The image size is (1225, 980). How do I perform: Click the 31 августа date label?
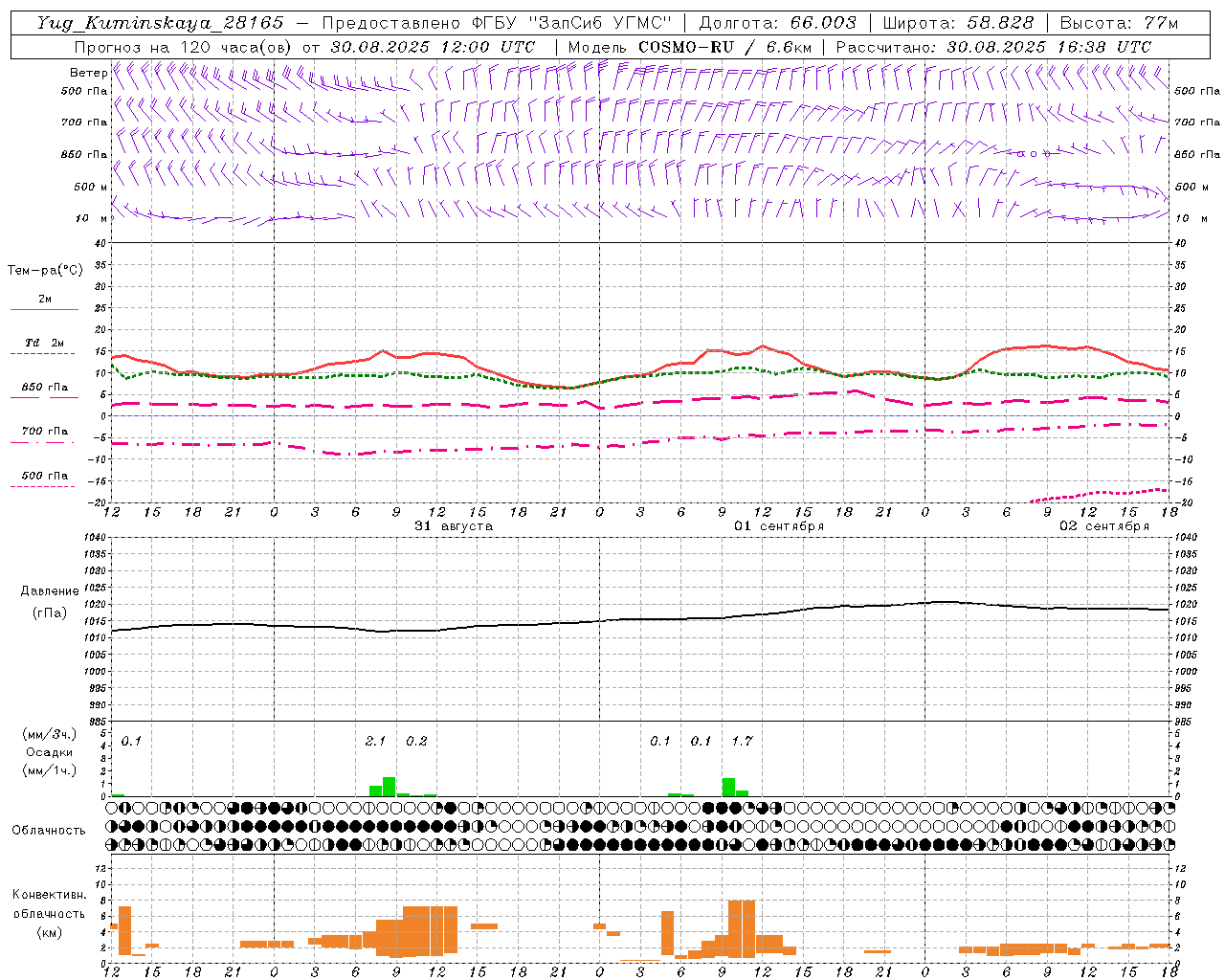454,525
